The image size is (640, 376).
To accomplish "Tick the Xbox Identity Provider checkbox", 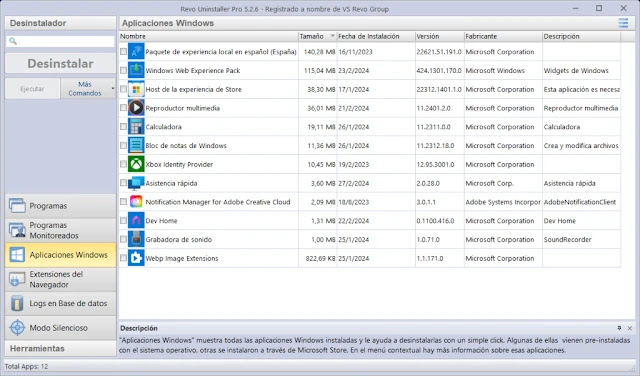I will (x=123, y=165).
